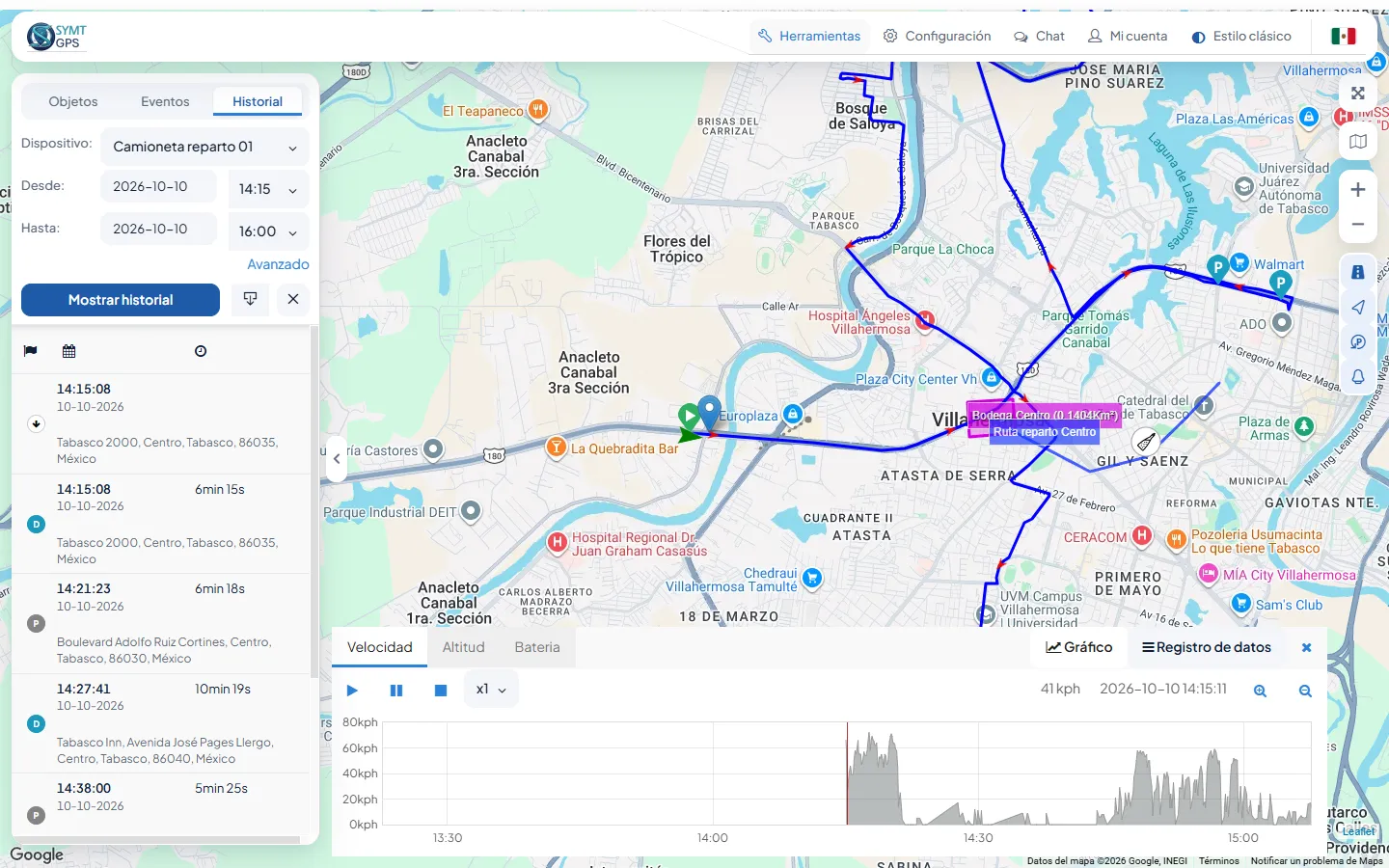
Task: Zoom out the speed graph
Action: [1305, 691]
